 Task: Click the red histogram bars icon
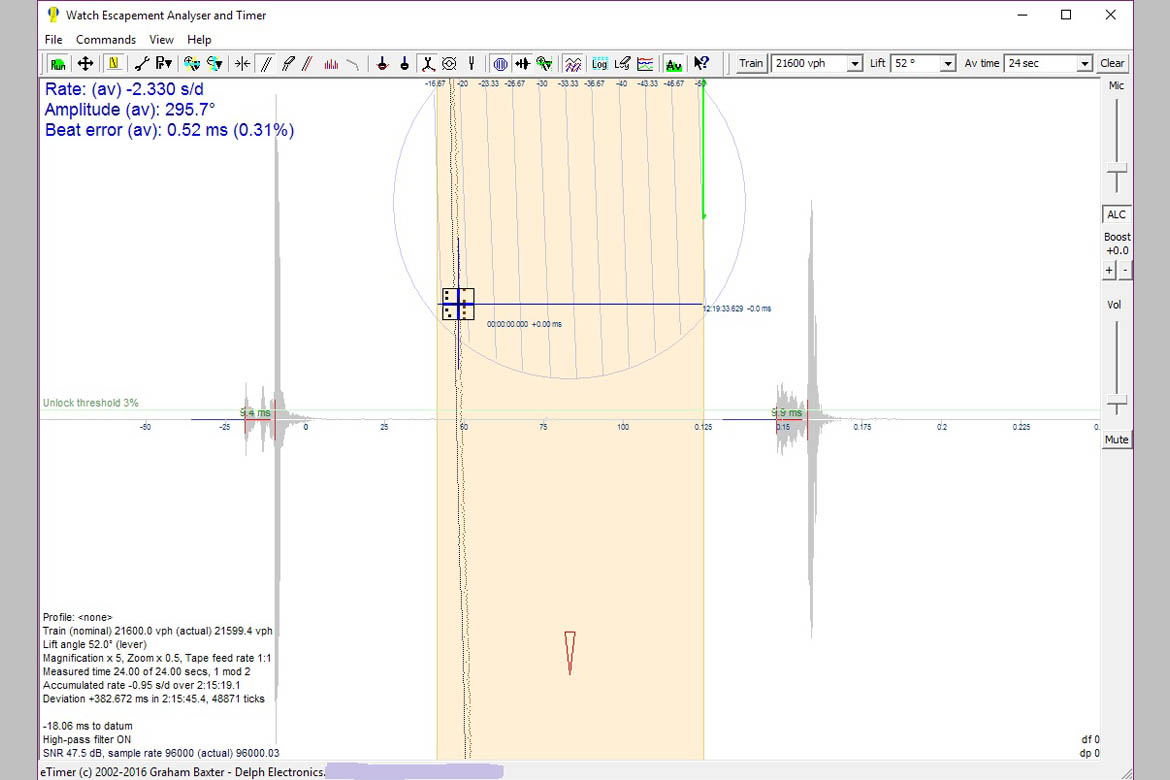pos(330,64)
